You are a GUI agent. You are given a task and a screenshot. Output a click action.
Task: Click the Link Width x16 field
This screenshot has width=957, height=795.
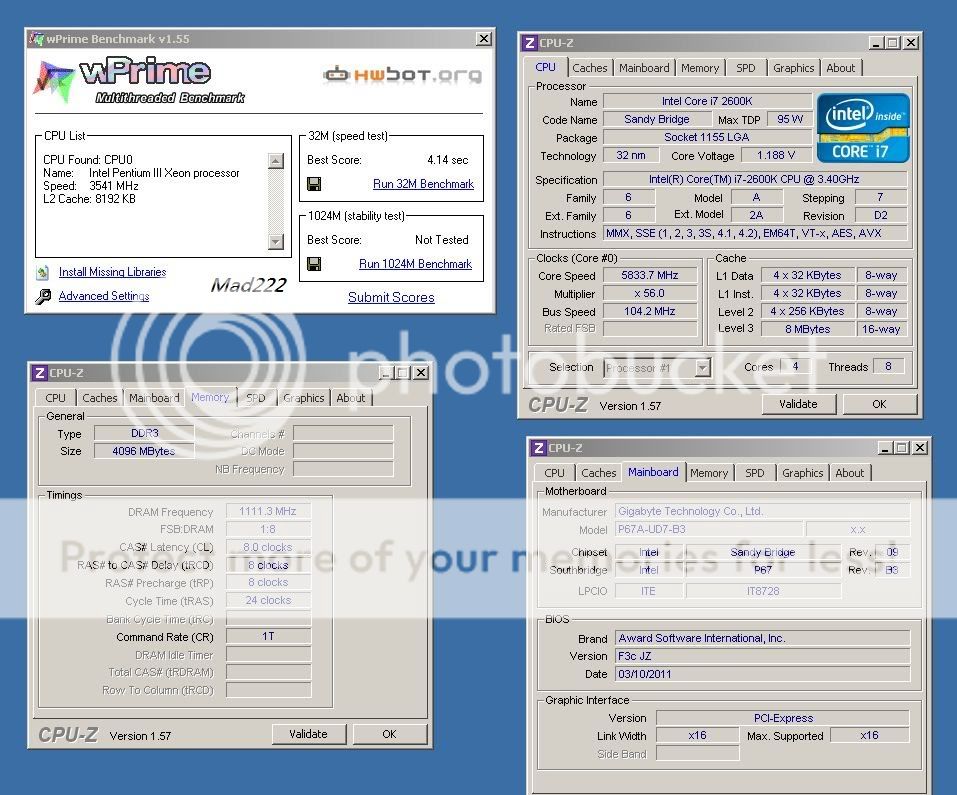[697, 736]
